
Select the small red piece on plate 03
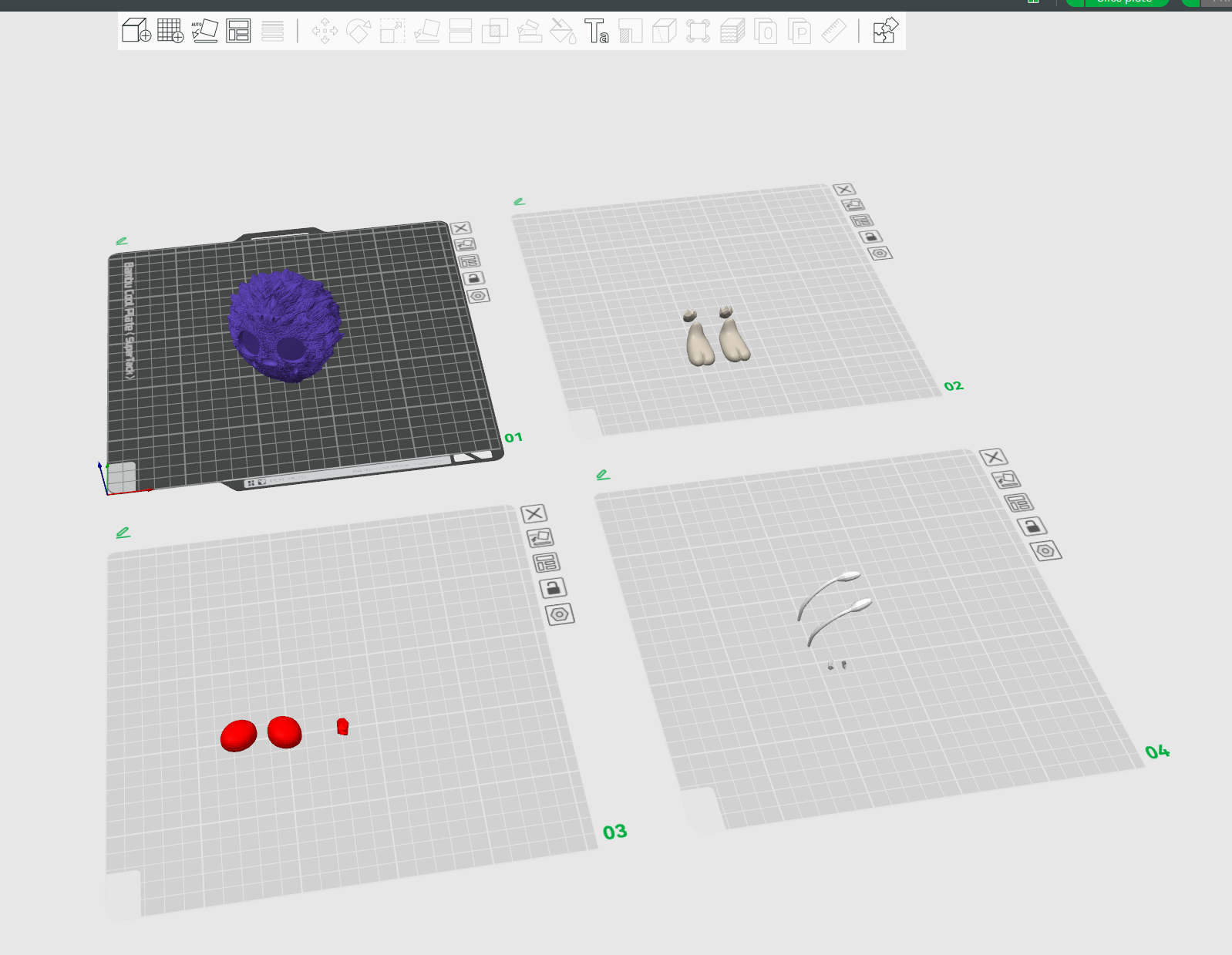(x=342, y=726)
